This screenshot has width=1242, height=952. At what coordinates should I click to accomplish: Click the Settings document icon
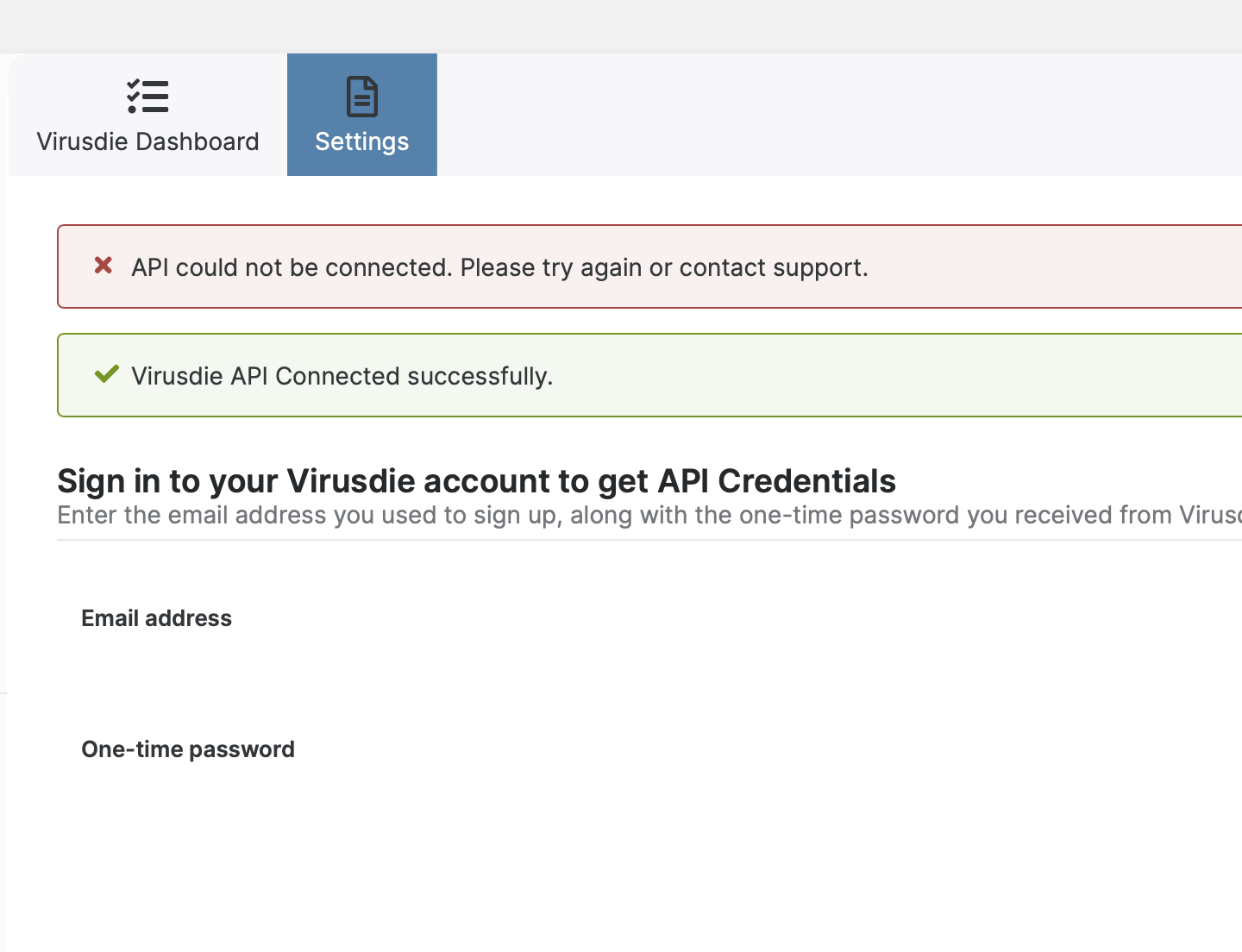coord(362,97)
